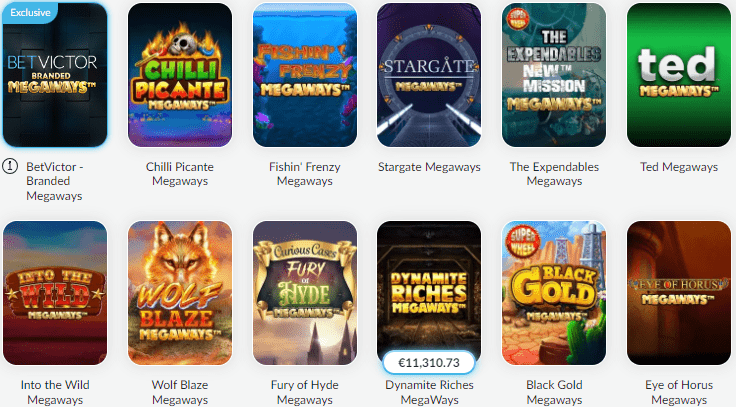Open The Expendables New Mission Megaways tile
736x407 pixels.
[554, 75]
